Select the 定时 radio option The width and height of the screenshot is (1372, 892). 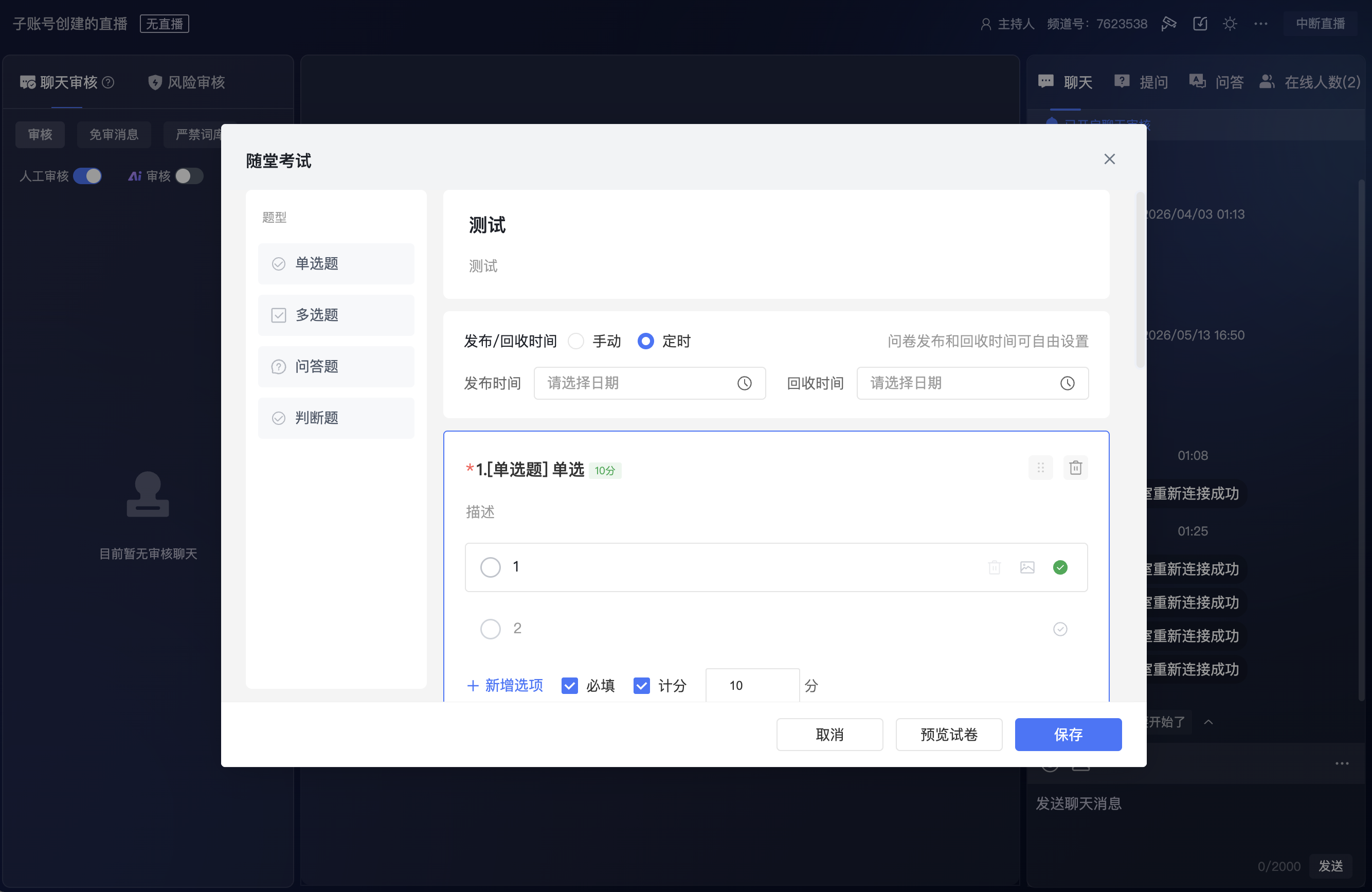click(646, 342)
